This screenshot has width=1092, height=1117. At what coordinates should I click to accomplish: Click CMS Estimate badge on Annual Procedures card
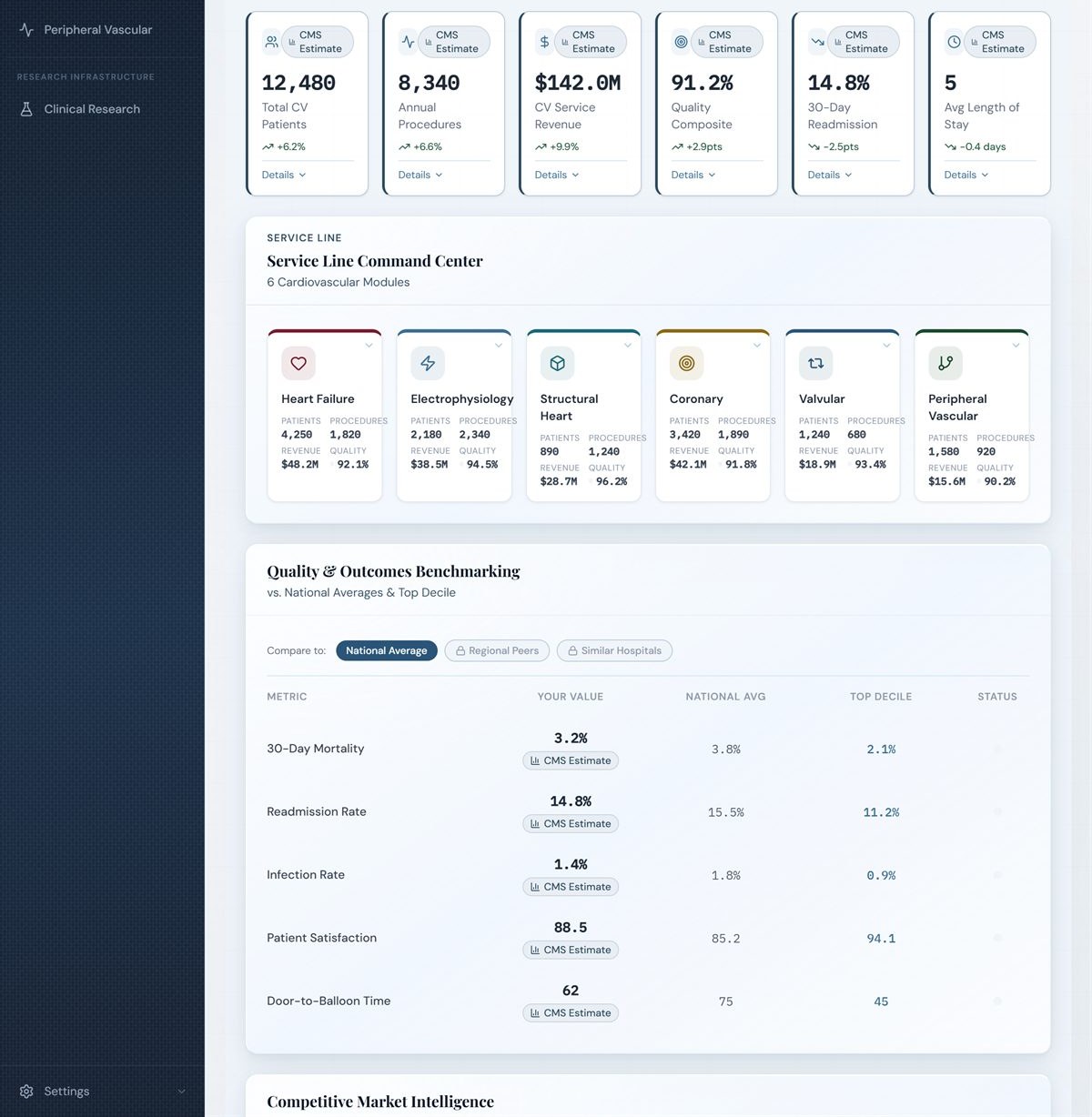click(454, 42)
